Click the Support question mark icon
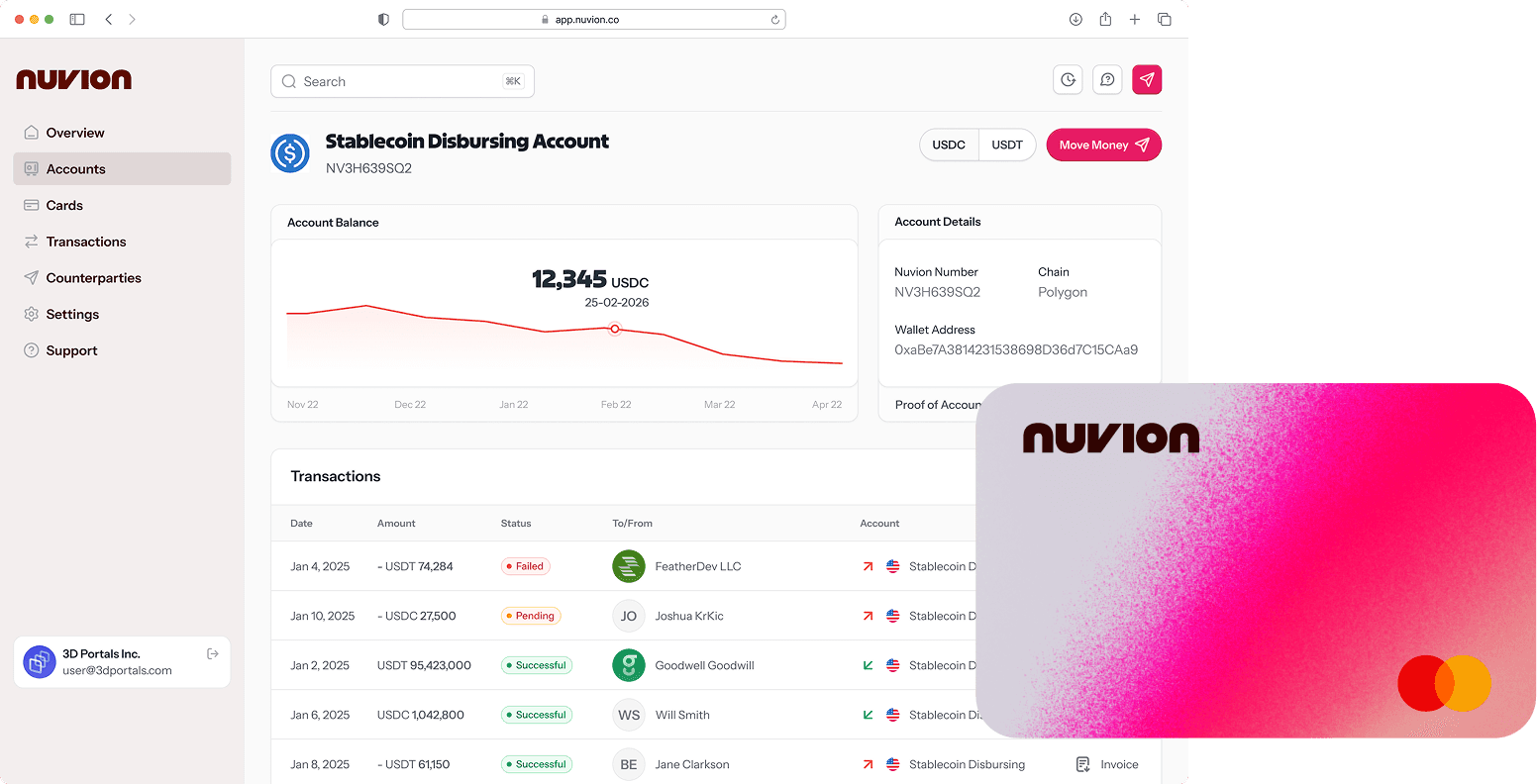The width and height of the screenshot is (1537, 784). point(32,350)
